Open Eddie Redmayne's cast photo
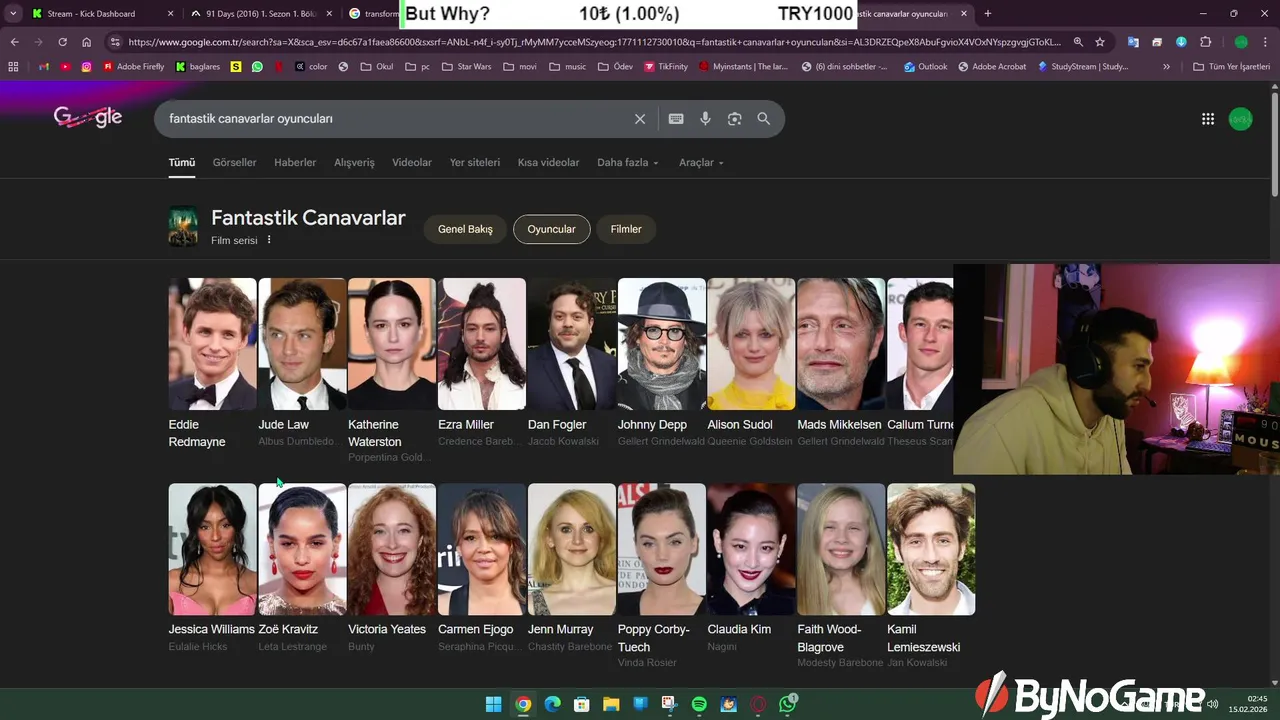Viewport: 1280px width, 720px height. [x=212, y=344]
